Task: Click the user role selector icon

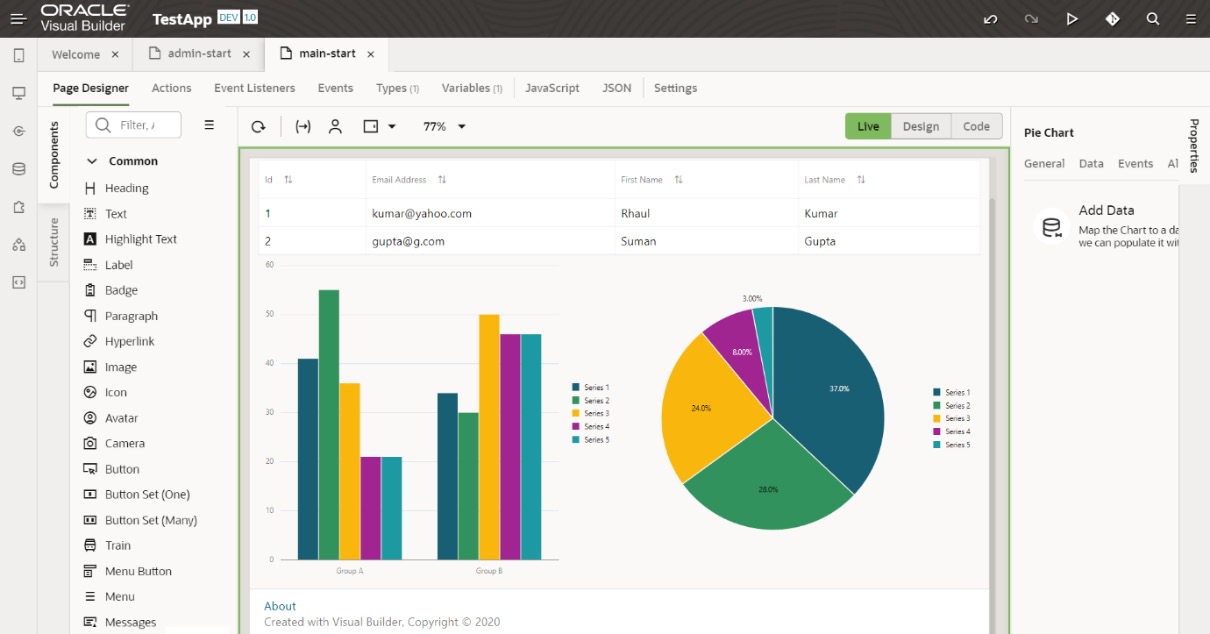Action: tap(335, 127)
